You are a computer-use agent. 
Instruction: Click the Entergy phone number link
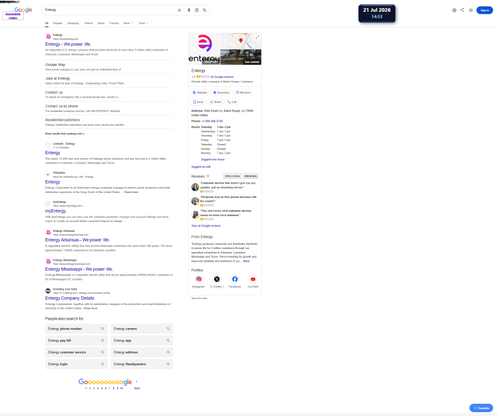point(212,121)
